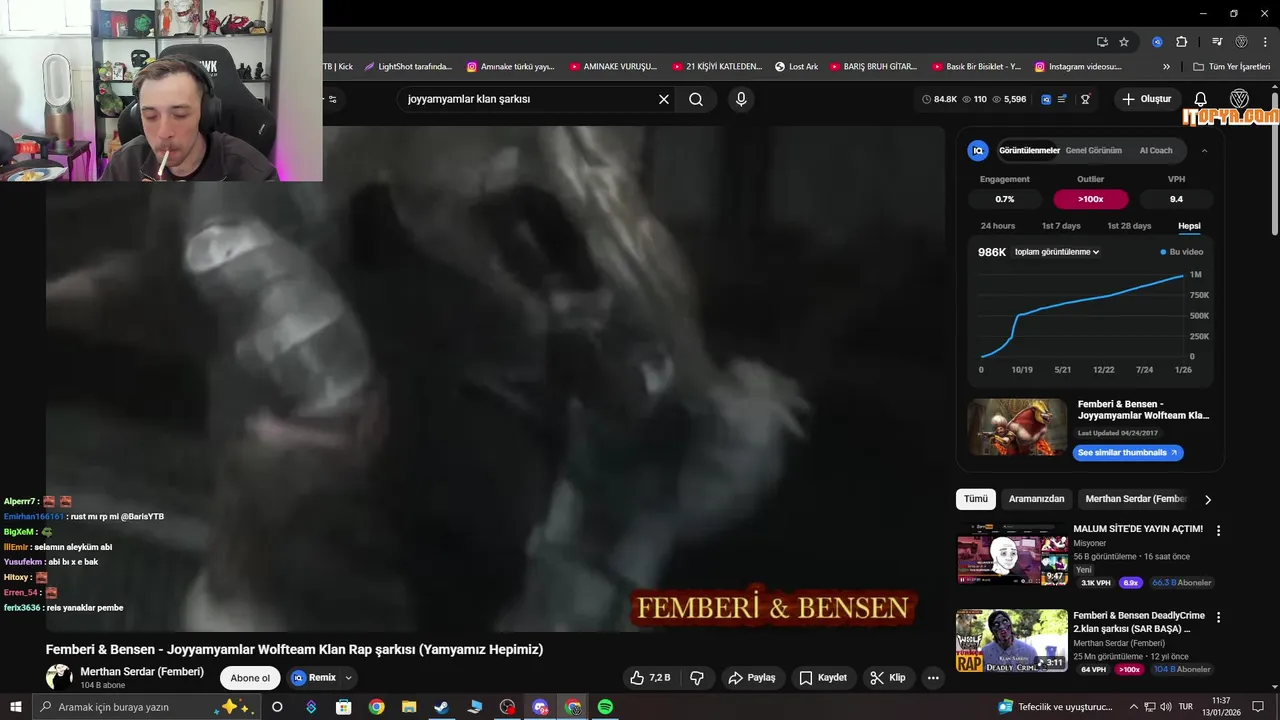Like the video (7,2 B)
The image size is (1280, 720).
click(649, 678)
